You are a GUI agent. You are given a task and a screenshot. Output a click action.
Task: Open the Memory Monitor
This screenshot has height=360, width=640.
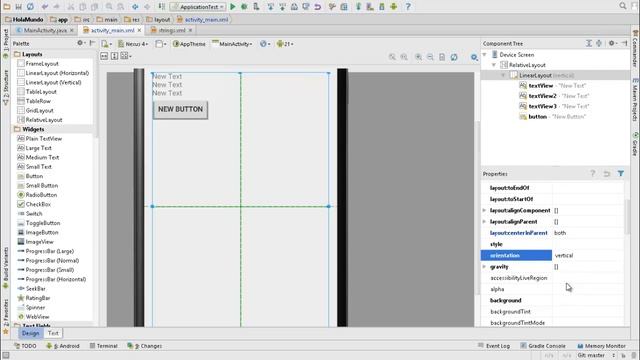[601, 346]
